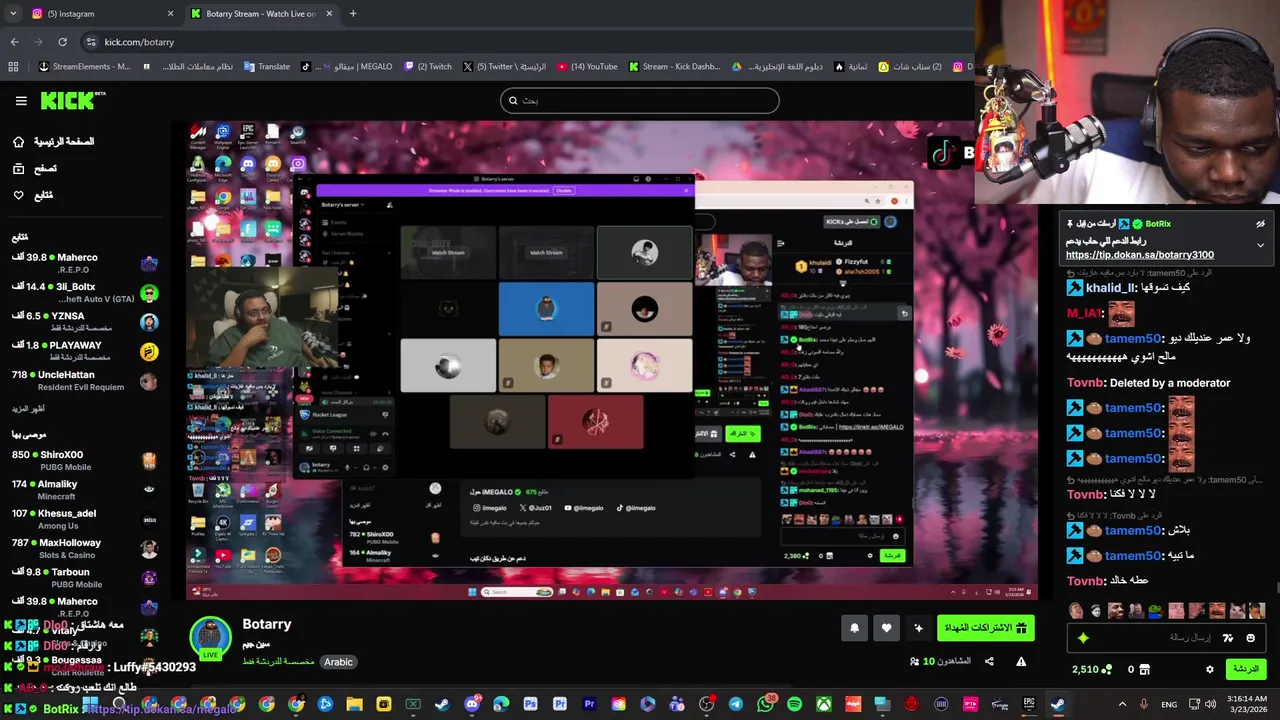Screen dimensions: 1280x720
Task: Click the notification bell below the stream
Action: click(854, 628)
